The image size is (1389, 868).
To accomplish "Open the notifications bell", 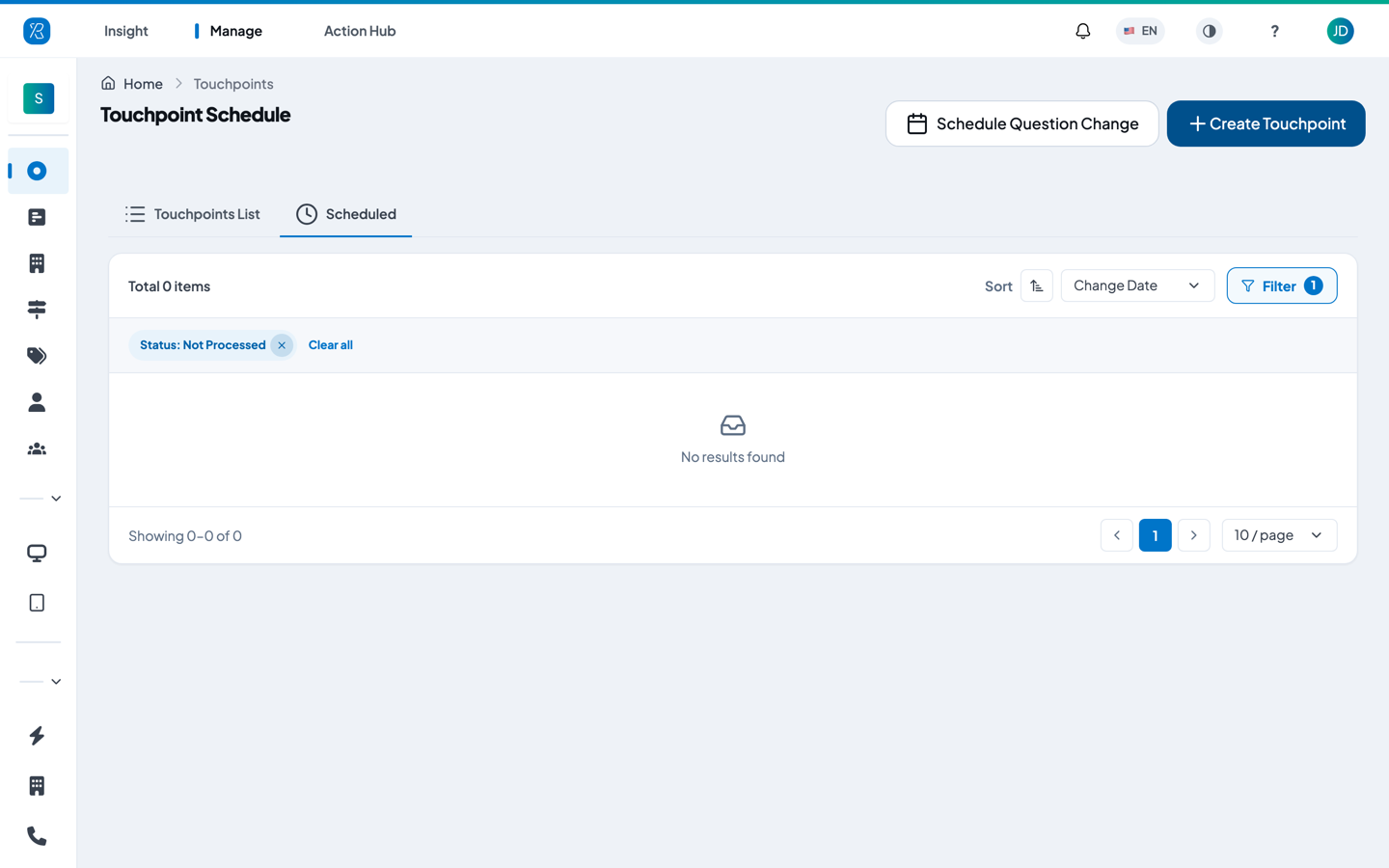I will 1083,31.
